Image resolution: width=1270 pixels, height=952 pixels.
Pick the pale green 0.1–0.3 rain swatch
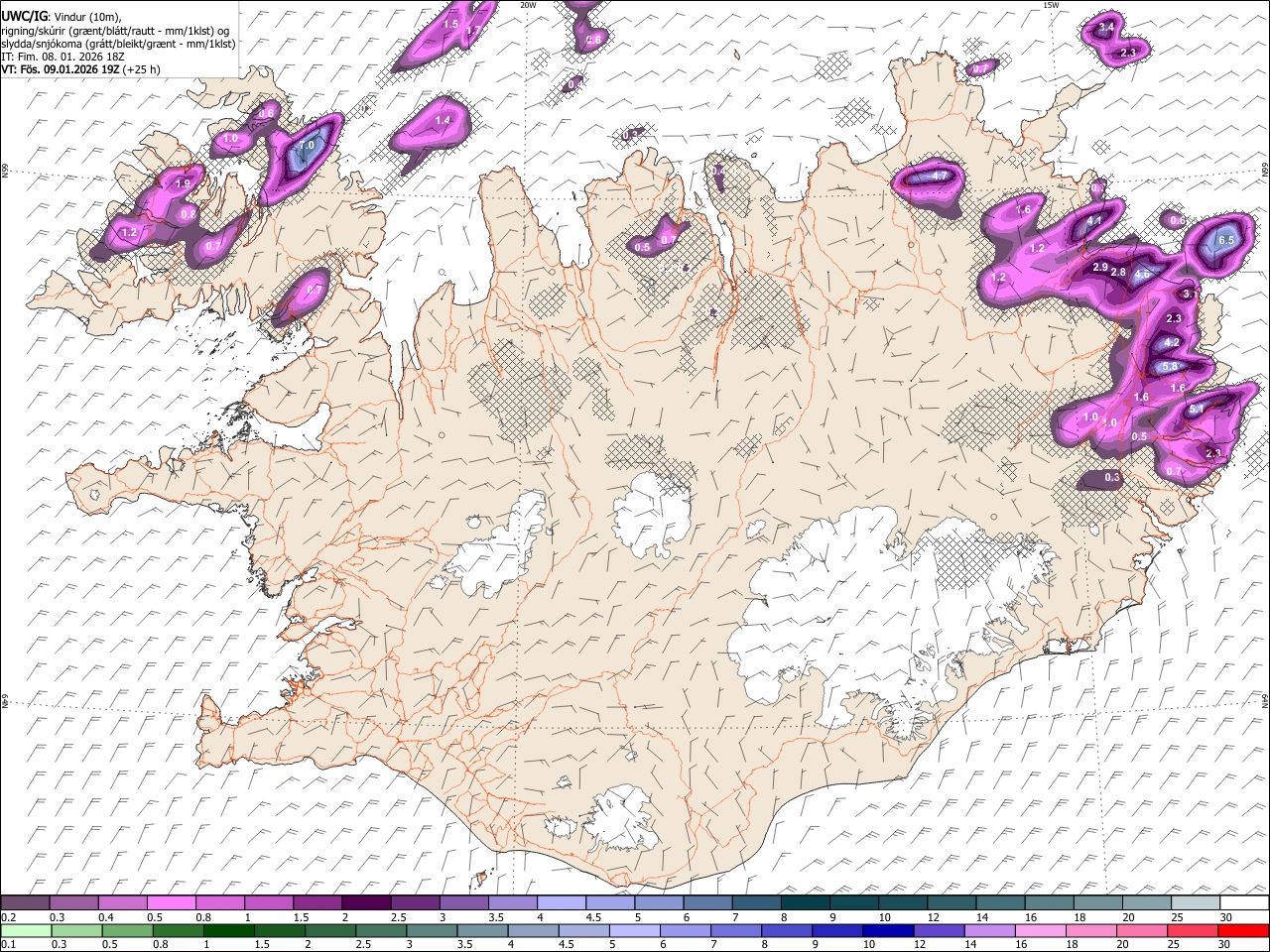[x=26, y=930]
